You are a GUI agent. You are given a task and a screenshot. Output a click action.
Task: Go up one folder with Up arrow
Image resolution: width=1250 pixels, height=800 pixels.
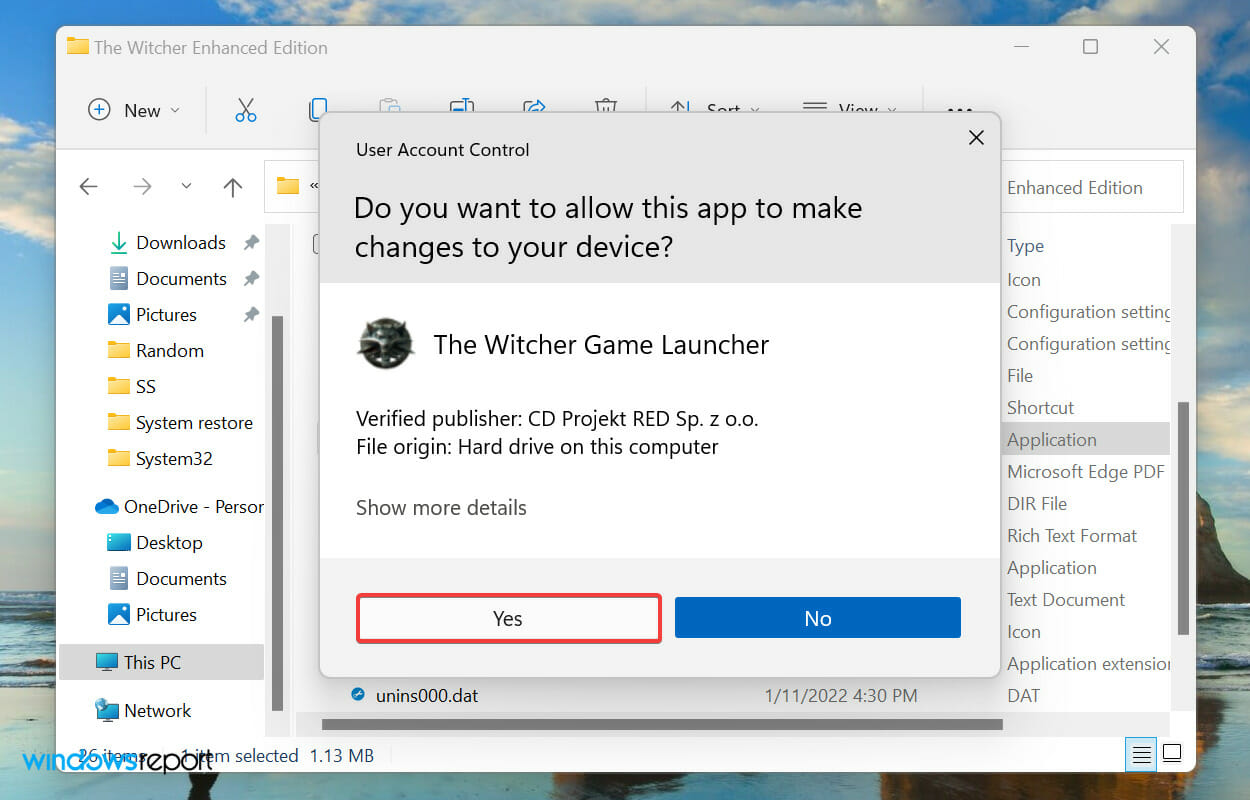pos(233,187)
